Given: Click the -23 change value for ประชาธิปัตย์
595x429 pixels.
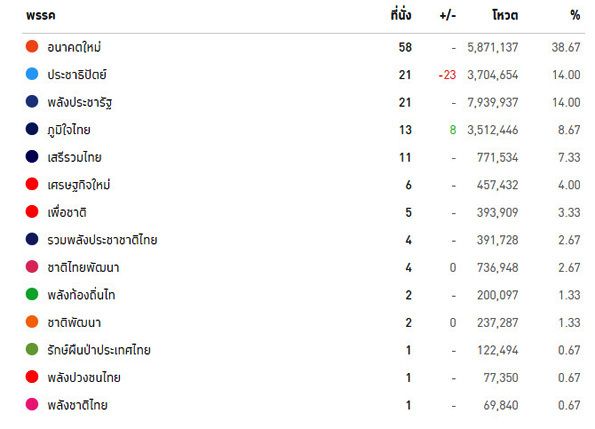Looking at the screenshot, I should coord(447,75).
